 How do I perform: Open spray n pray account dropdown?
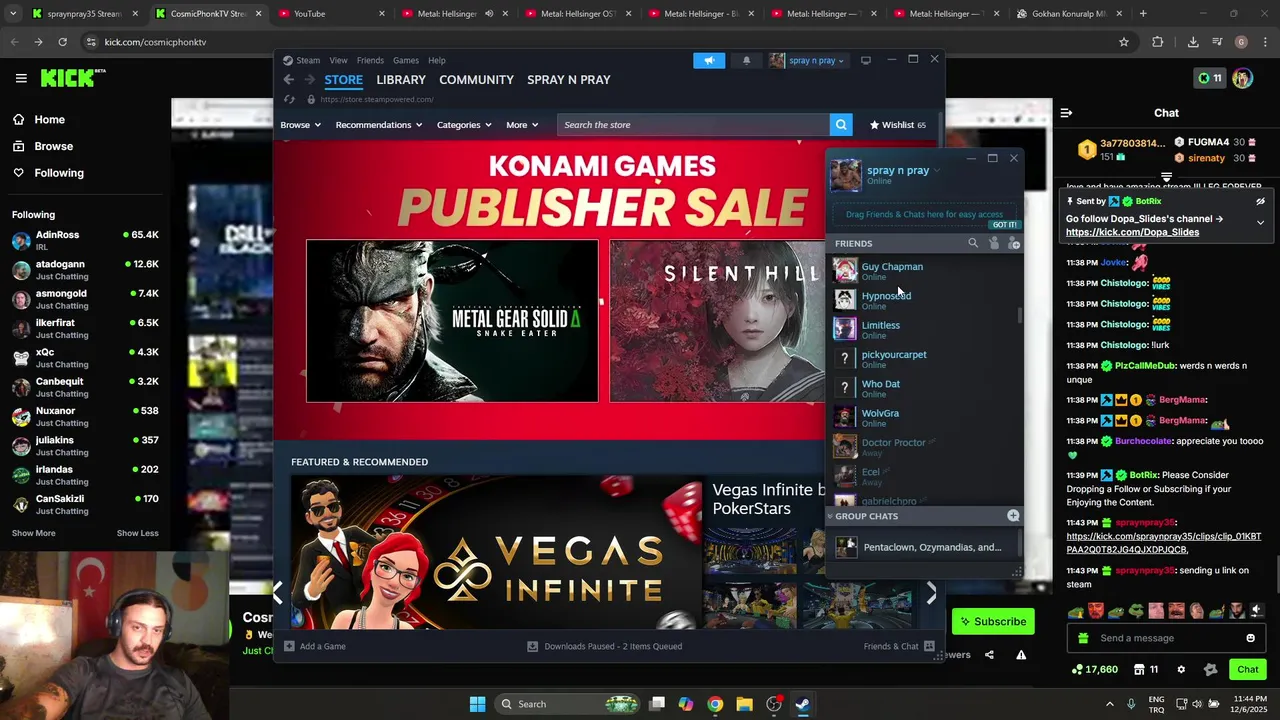pos(807,60)
